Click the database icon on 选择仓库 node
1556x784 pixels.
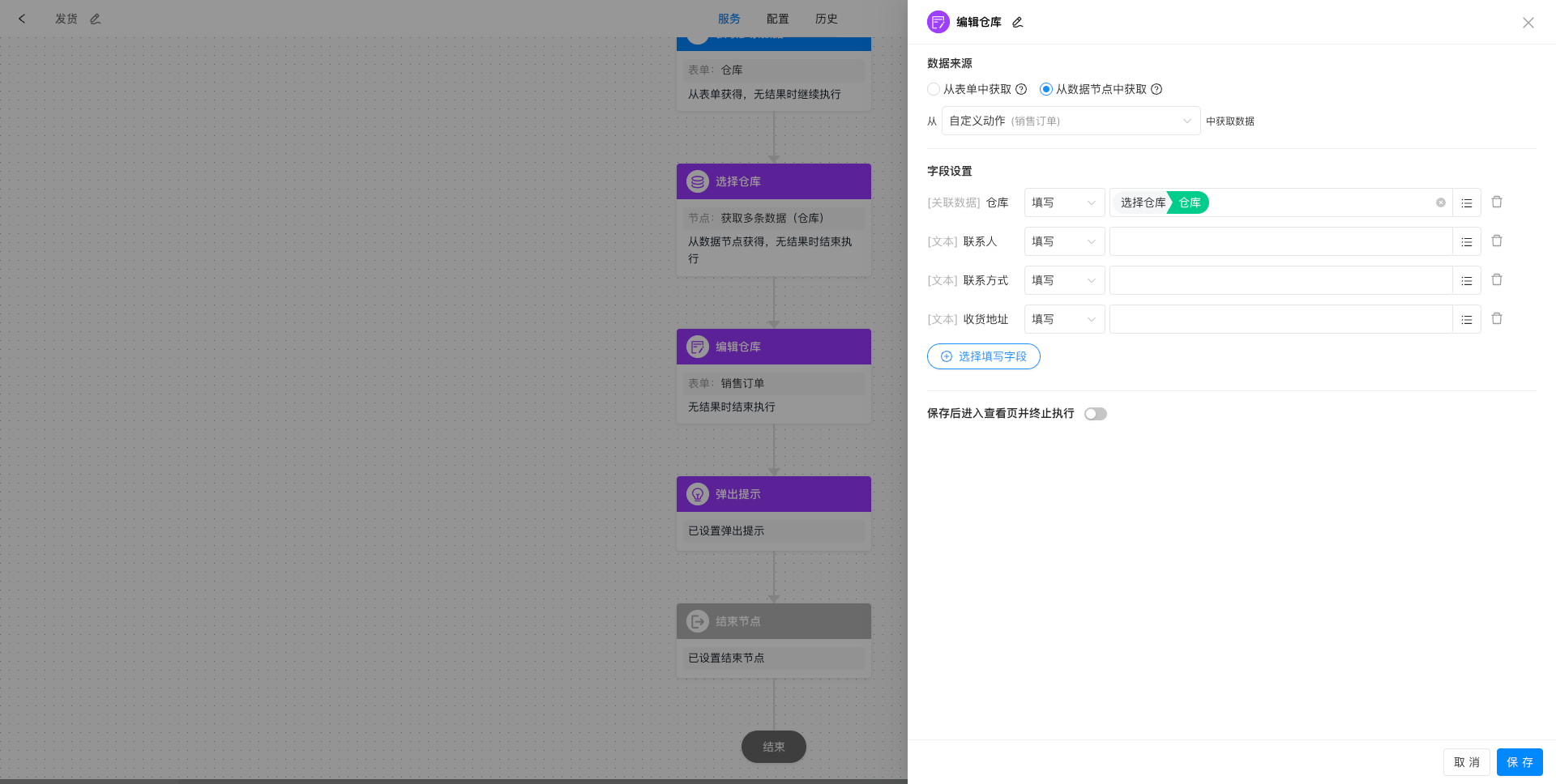pos(698,181)
